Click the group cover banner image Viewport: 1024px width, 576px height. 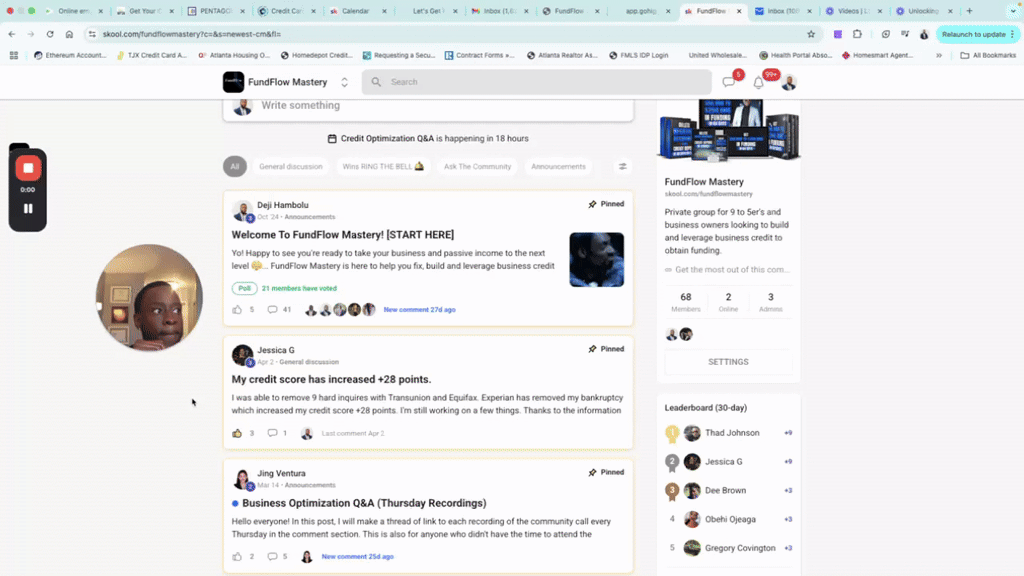tap(729, 130)
